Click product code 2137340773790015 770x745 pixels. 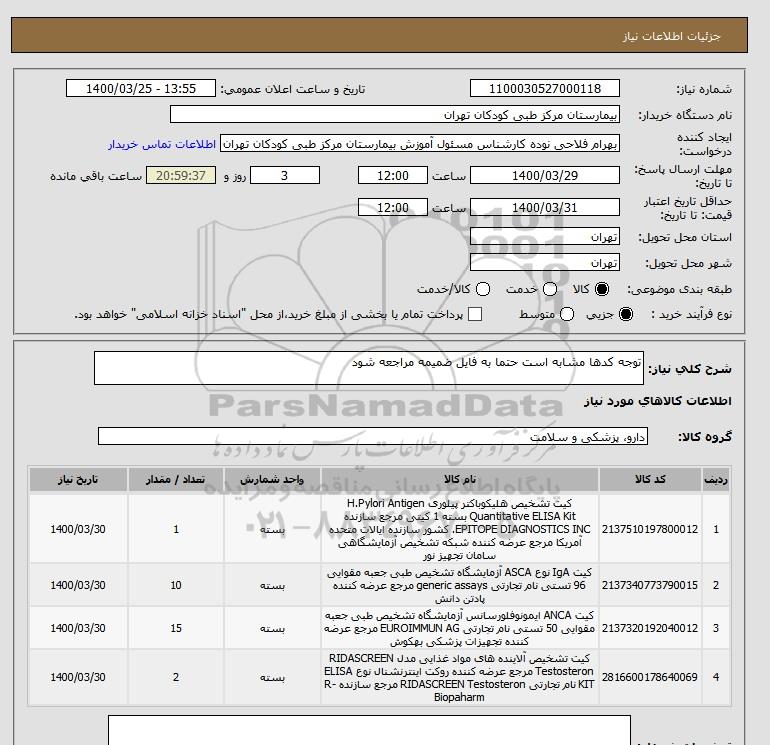[x=650, y=585]
